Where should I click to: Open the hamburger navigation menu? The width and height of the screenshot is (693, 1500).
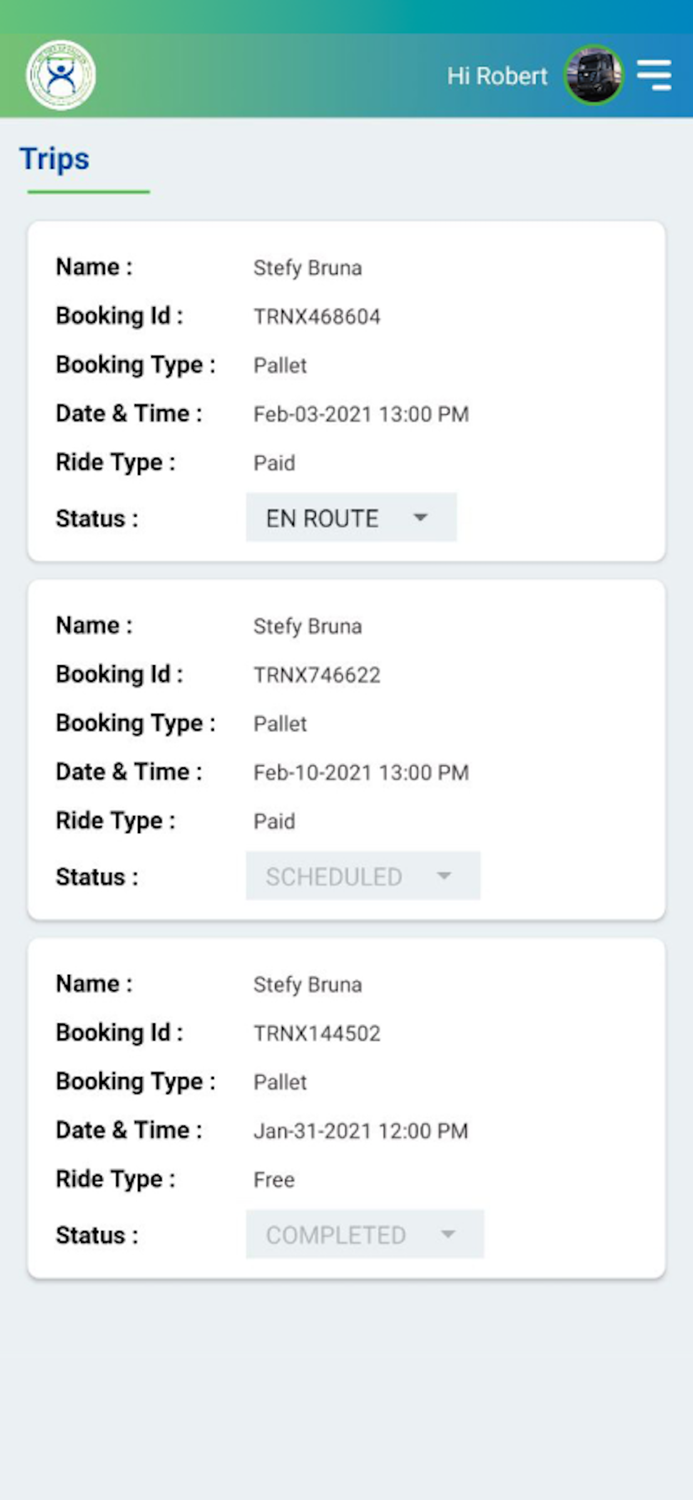(655, 74)
